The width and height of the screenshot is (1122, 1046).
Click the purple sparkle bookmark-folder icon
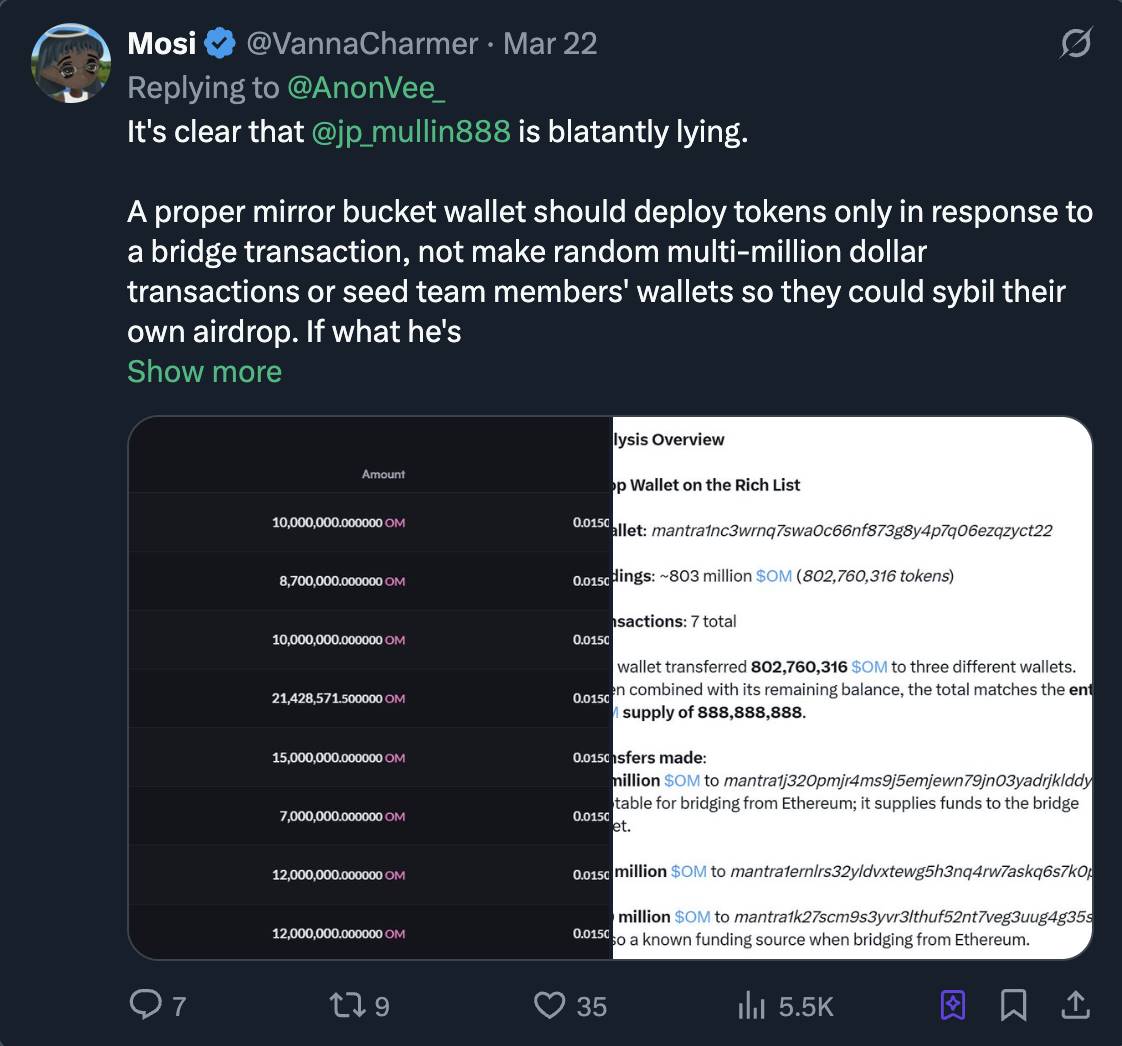click(x=952, y=1005)
